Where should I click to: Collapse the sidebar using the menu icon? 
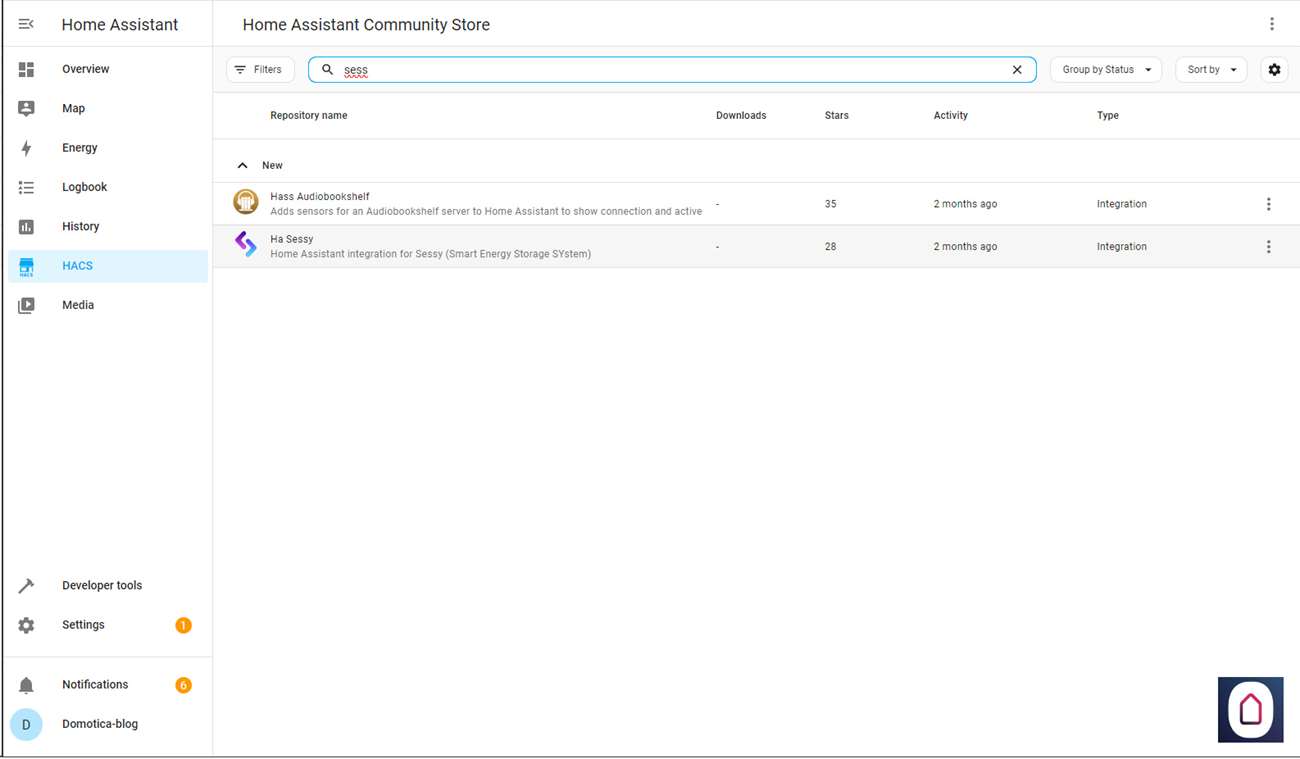point(27,24)
